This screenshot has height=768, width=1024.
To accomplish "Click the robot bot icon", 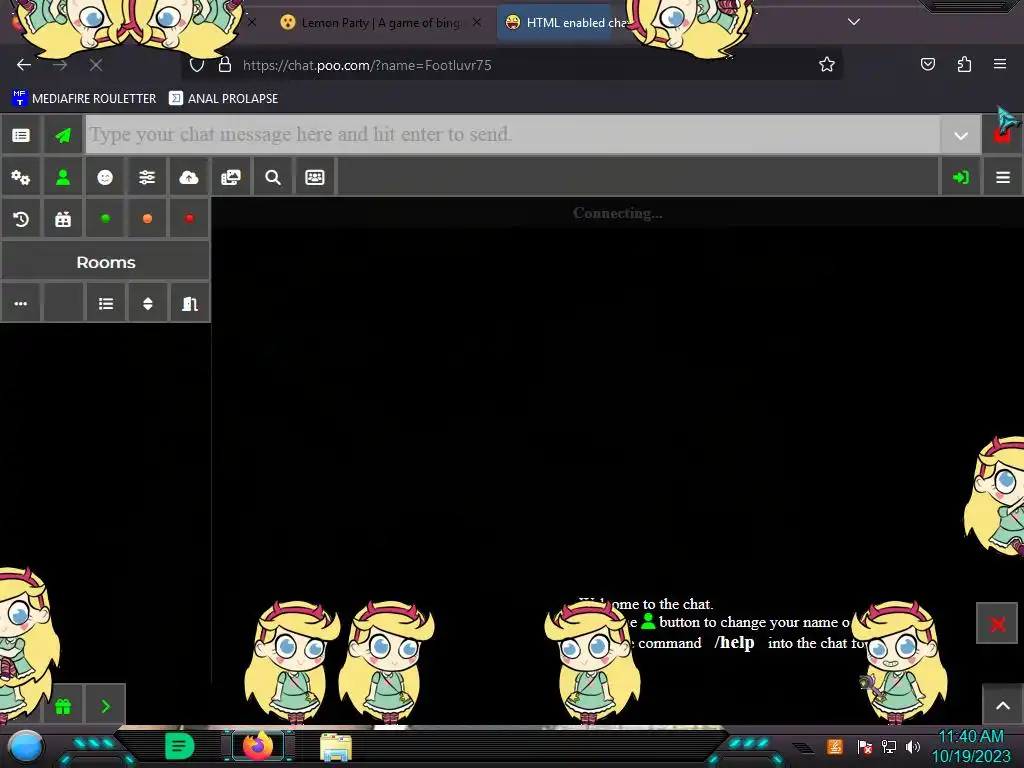I will click(x=63, y=219).
